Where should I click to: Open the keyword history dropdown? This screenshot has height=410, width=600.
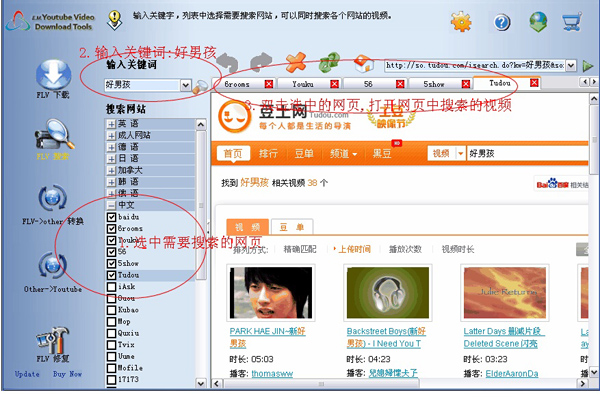click(x=186, y=85)
